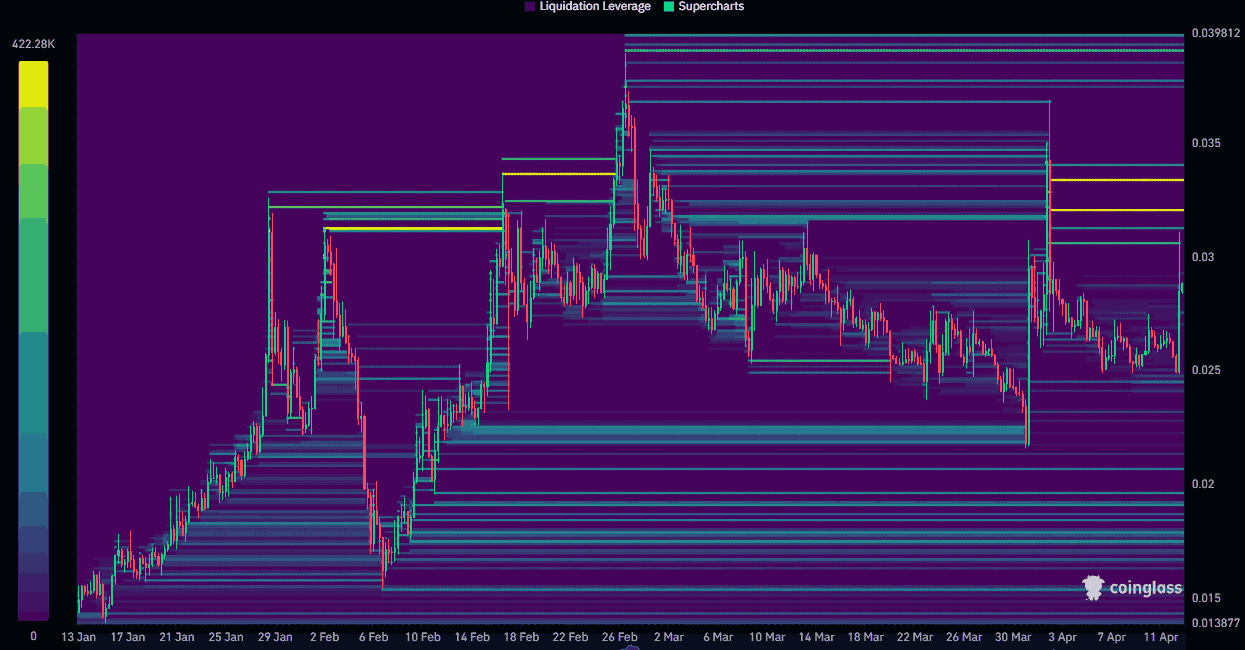Click the 422.28K maximum scale label

(32, 43)
